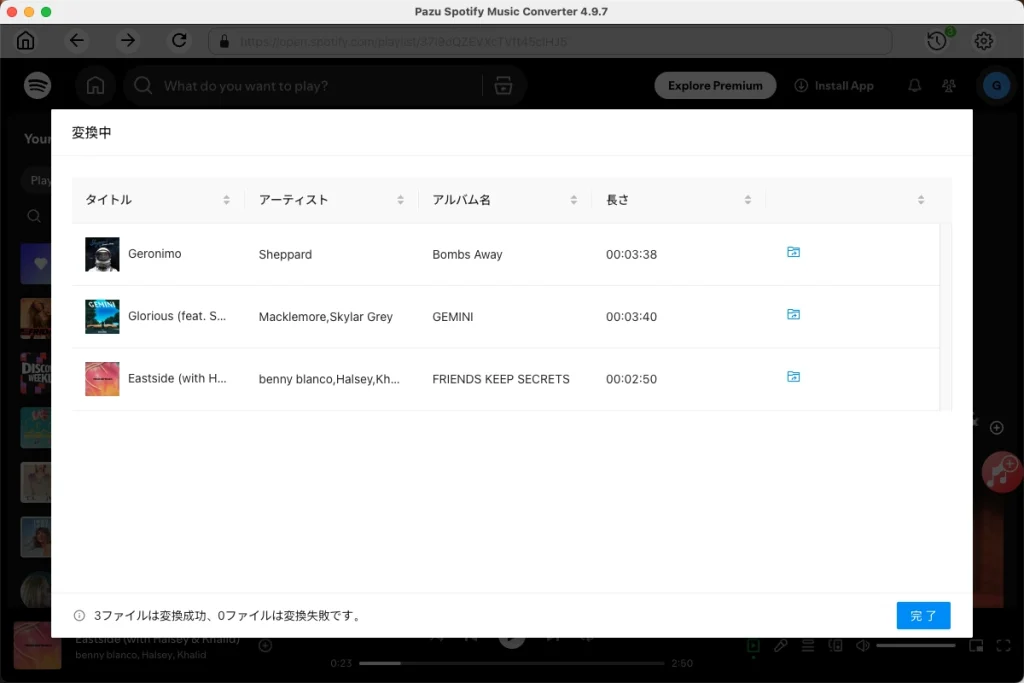Open output folder for Geronimo track
Image resolution: width=1024 pixels, height=683 pixels.
click(793, 252)
